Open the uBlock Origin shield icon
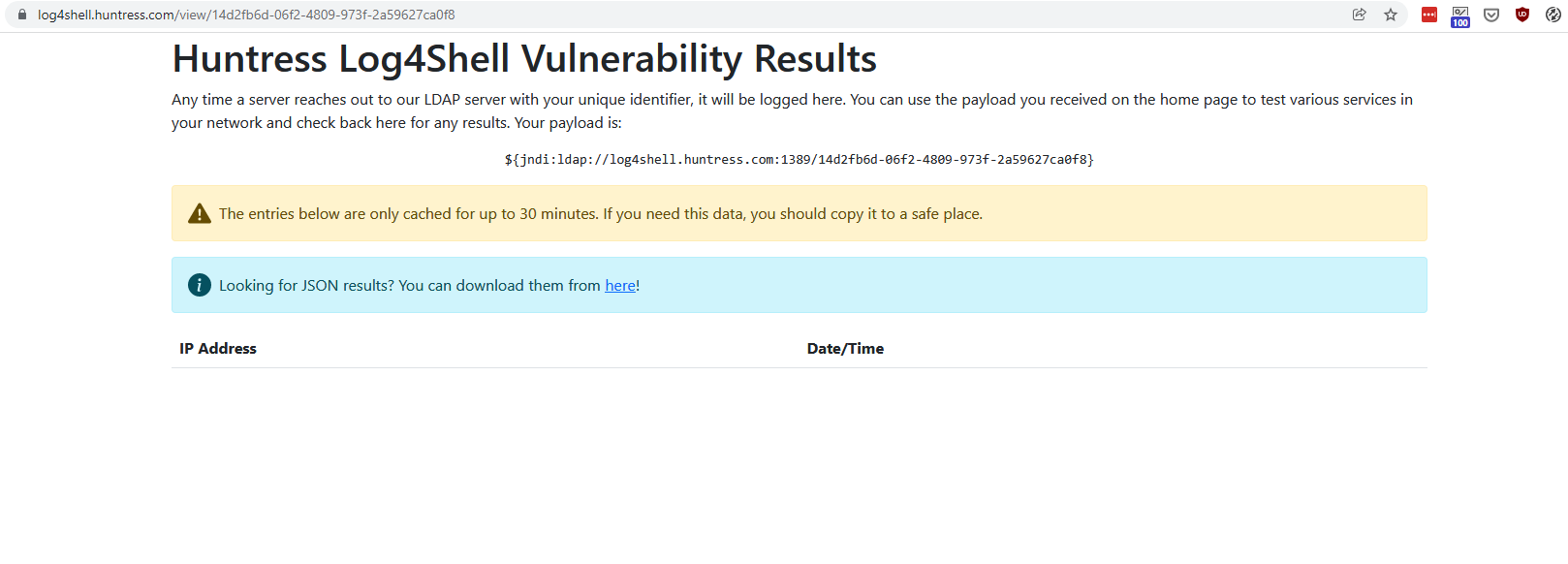This screenshot has width=1568, height=564. [1522, 15]
